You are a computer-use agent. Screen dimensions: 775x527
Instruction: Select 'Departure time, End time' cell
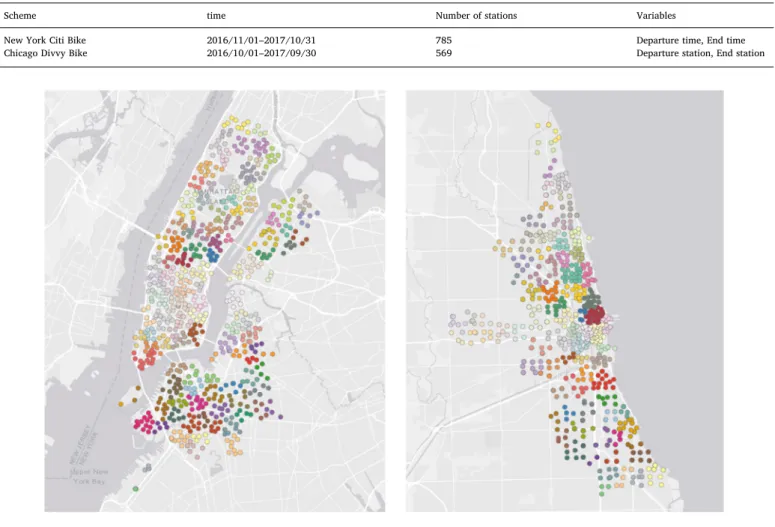click(690, 40)
